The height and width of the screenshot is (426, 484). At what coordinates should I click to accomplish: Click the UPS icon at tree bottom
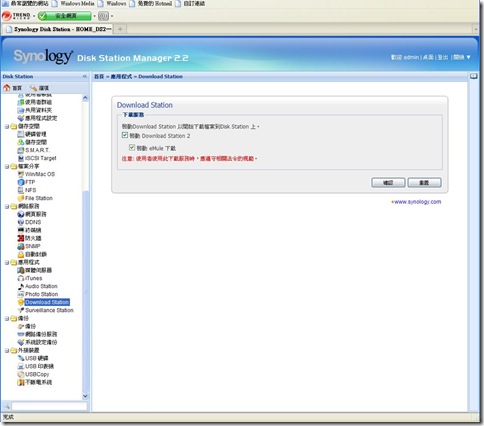coord(21,382)
